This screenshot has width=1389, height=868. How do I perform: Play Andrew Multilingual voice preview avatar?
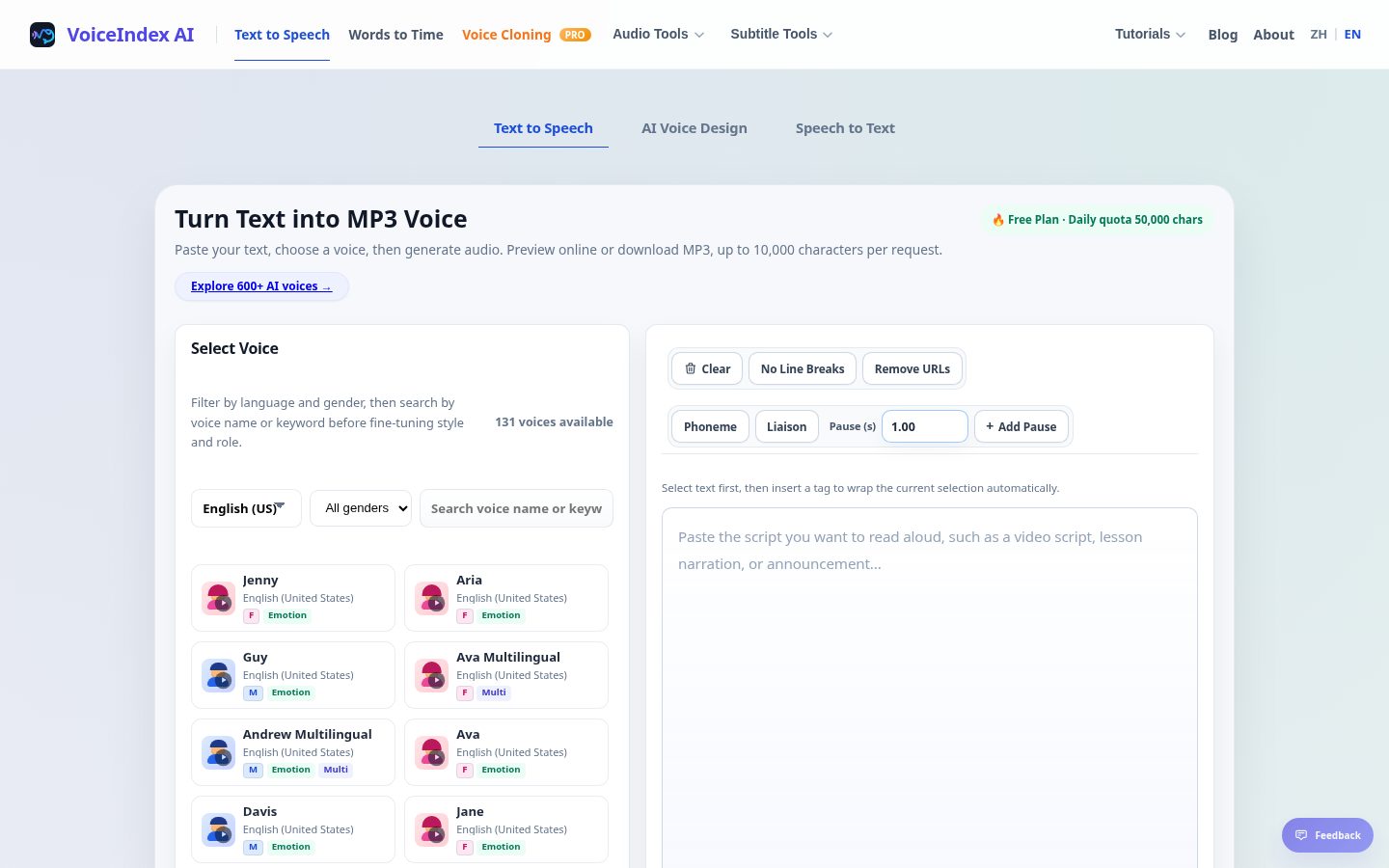pyautogui.click(x=218, y=752)
